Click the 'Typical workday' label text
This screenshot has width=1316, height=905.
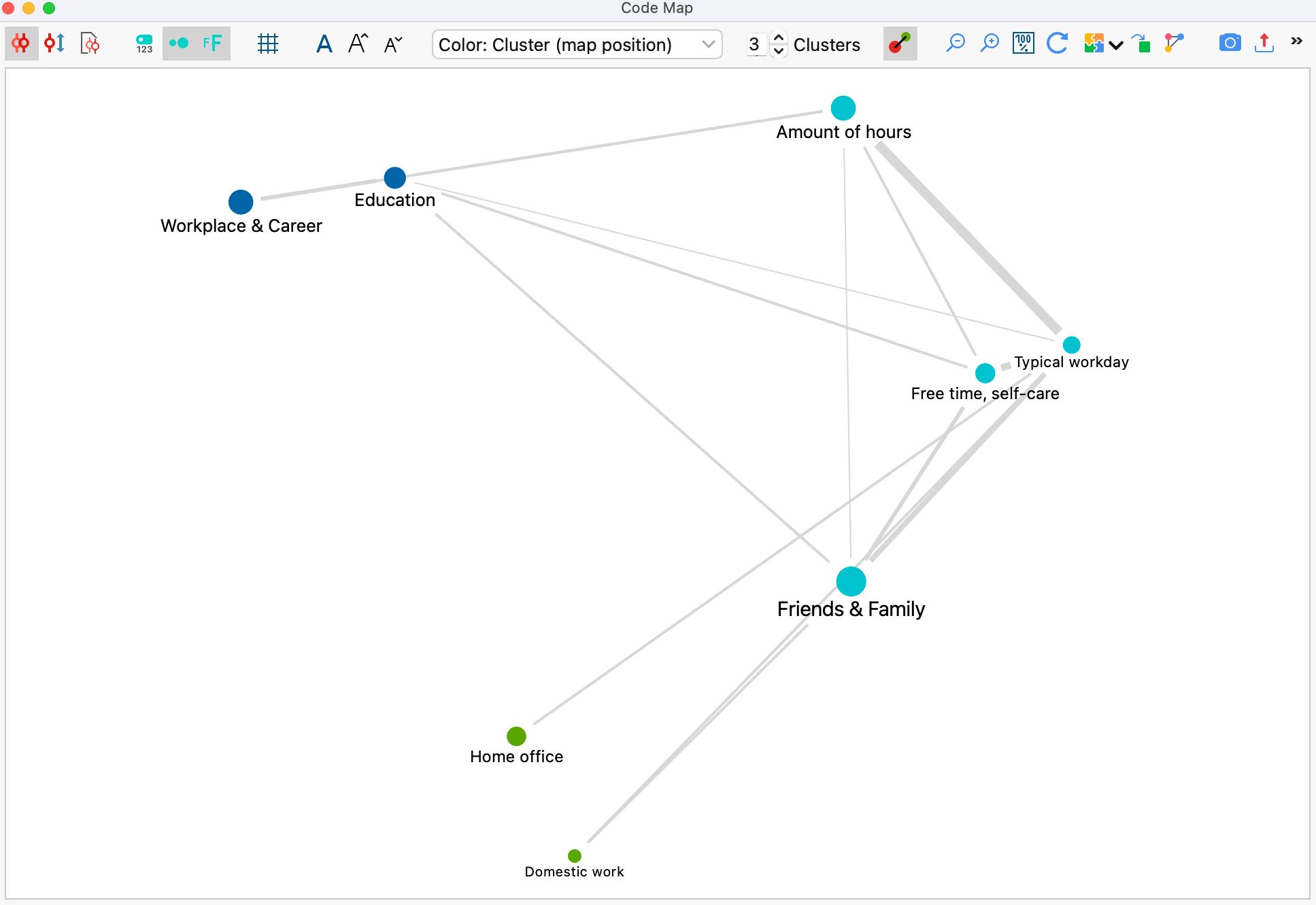pyautogui.click(x=1072, y=362)
